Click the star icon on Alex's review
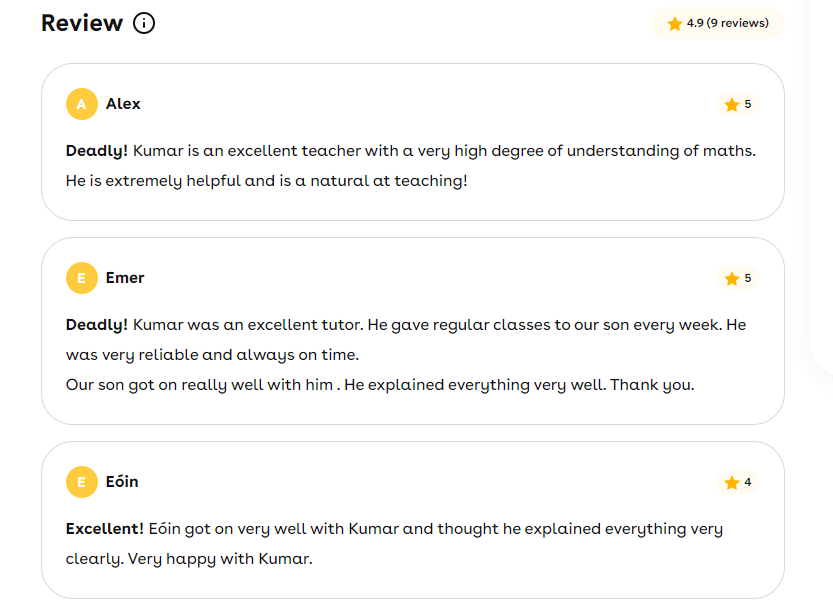Viewport: 833px width, 609px height. point(731,104)
